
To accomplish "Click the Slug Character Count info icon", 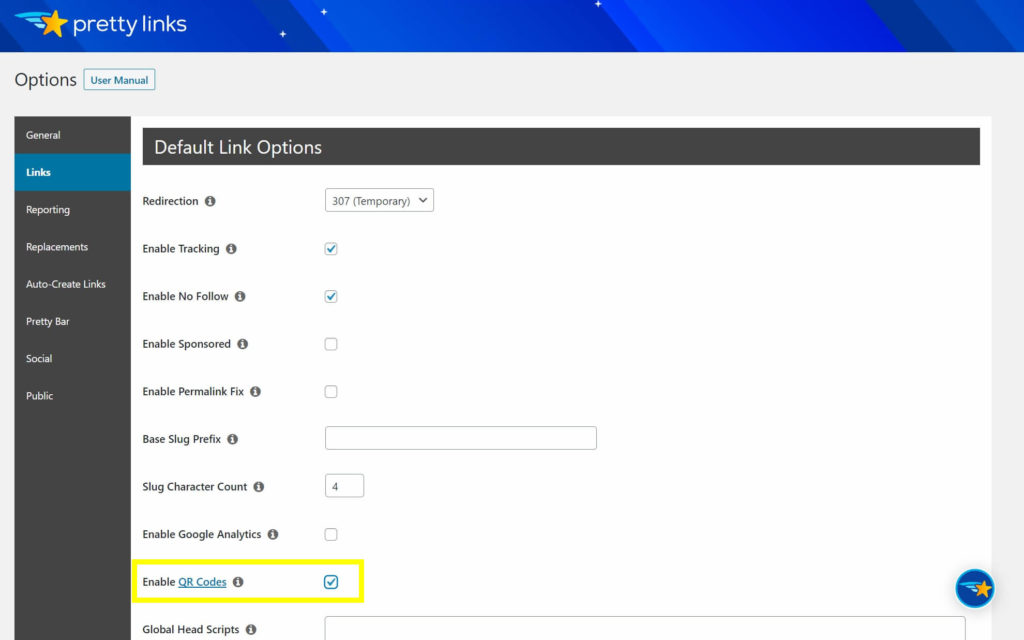I will [258, 486].
